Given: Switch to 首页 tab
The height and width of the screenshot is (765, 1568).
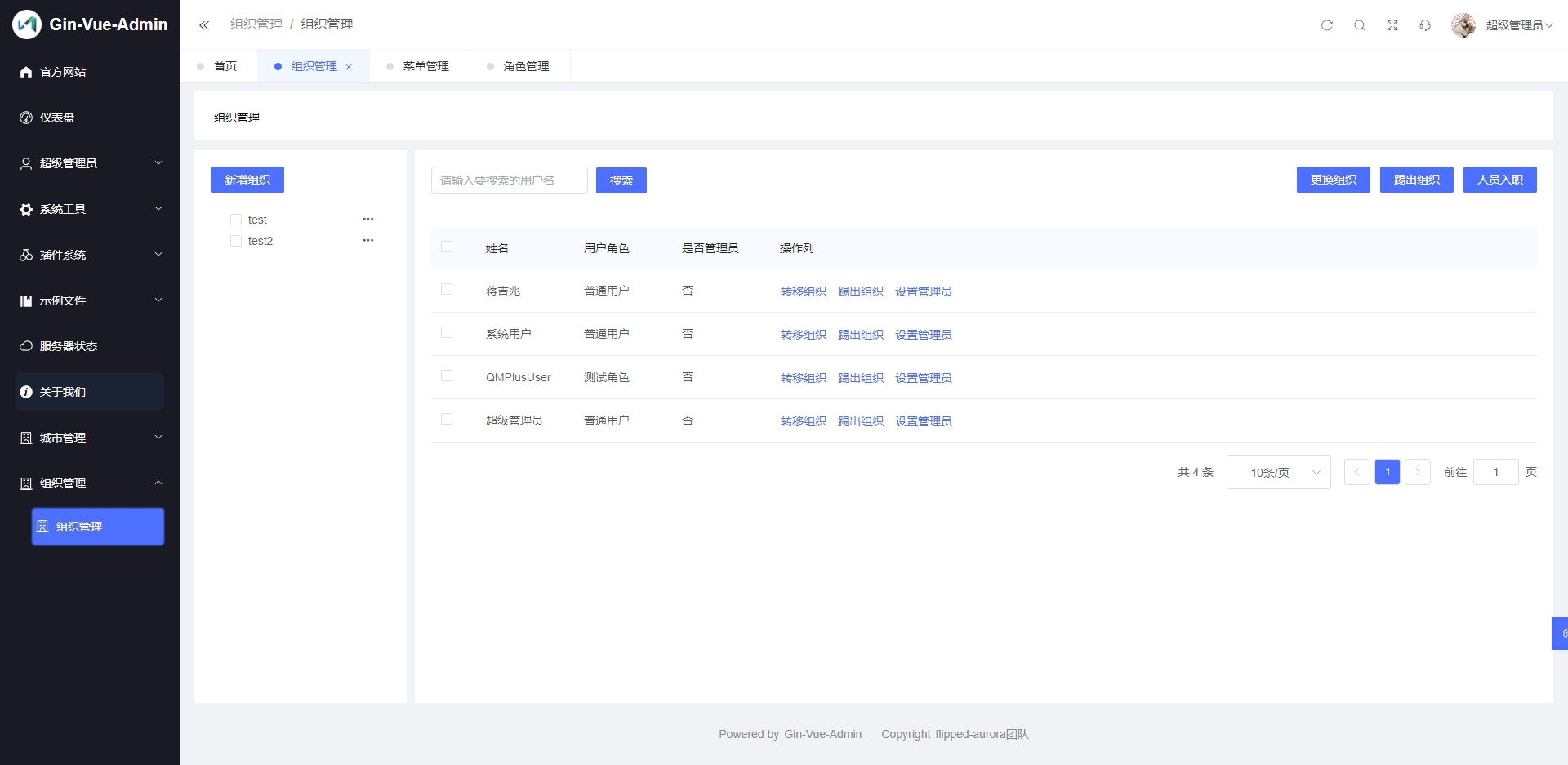Looking at the screenshot, I should 218,66.
